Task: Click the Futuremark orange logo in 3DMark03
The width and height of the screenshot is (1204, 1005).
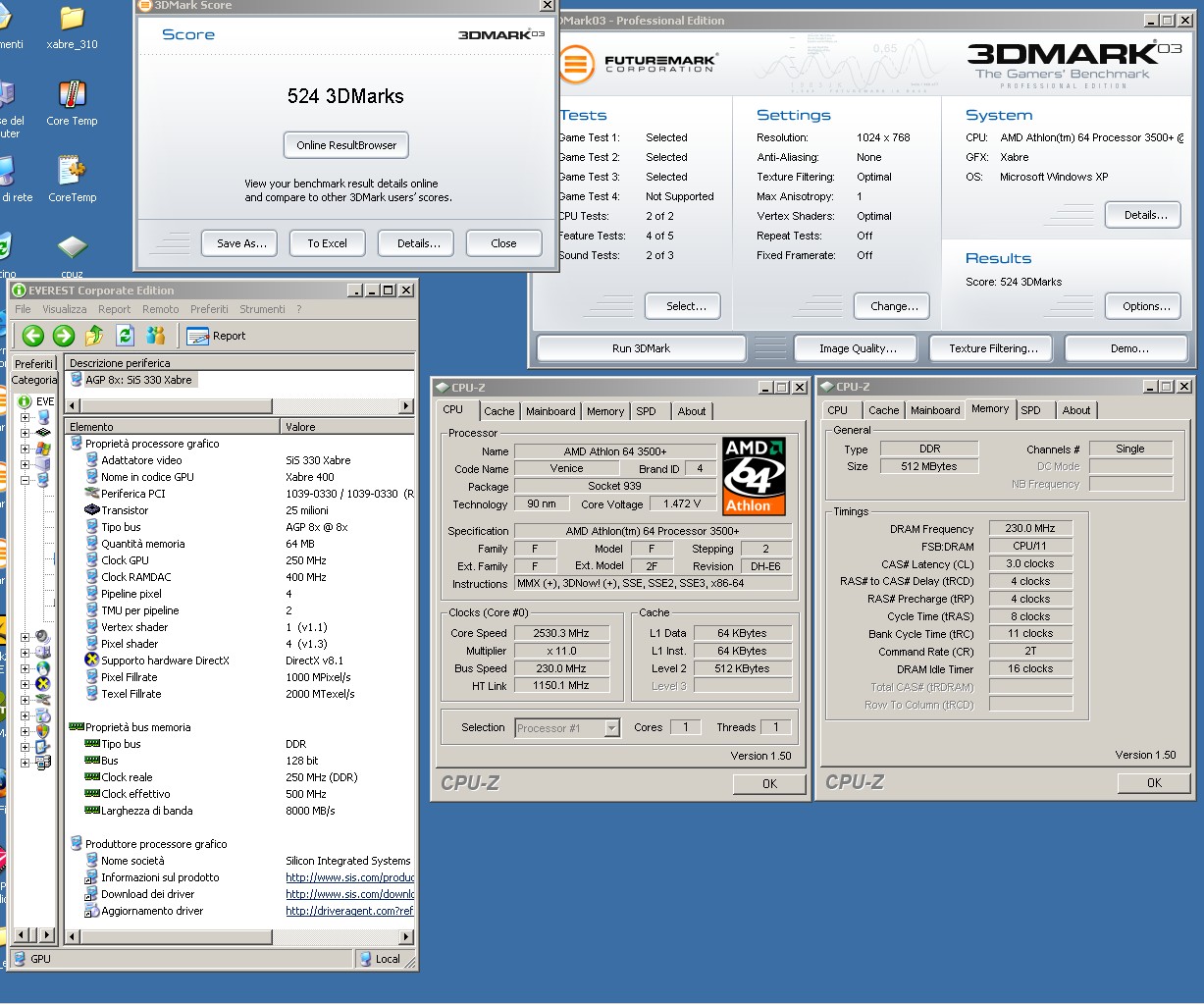Action: pos(576,66)
